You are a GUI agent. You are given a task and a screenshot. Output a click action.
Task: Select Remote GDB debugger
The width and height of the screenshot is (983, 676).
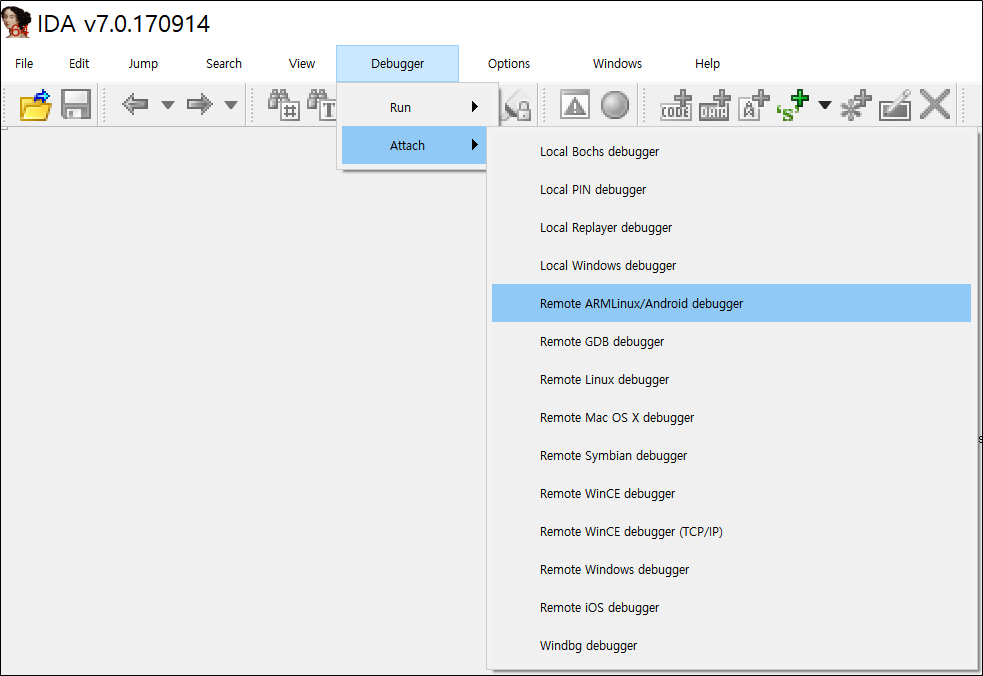pos(731,342)
